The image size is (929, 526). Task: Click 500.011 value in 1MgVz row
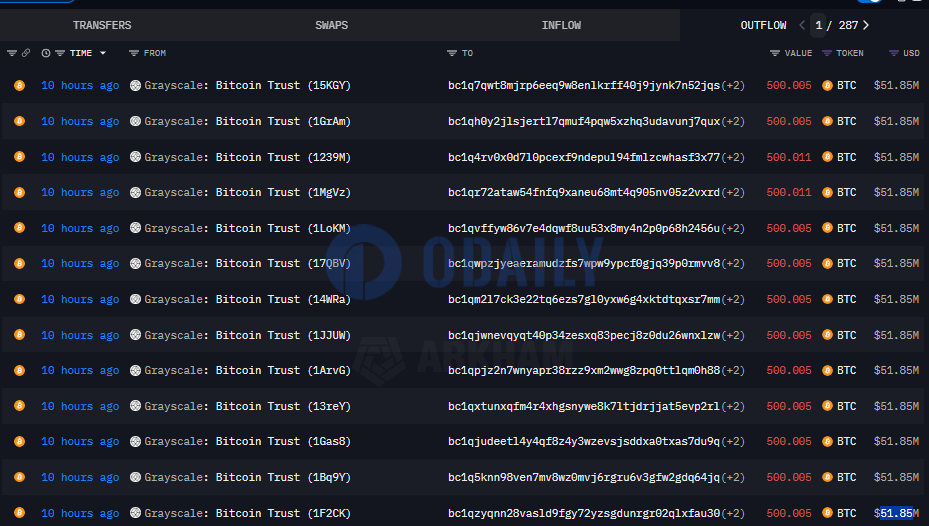tap(789, 193)
